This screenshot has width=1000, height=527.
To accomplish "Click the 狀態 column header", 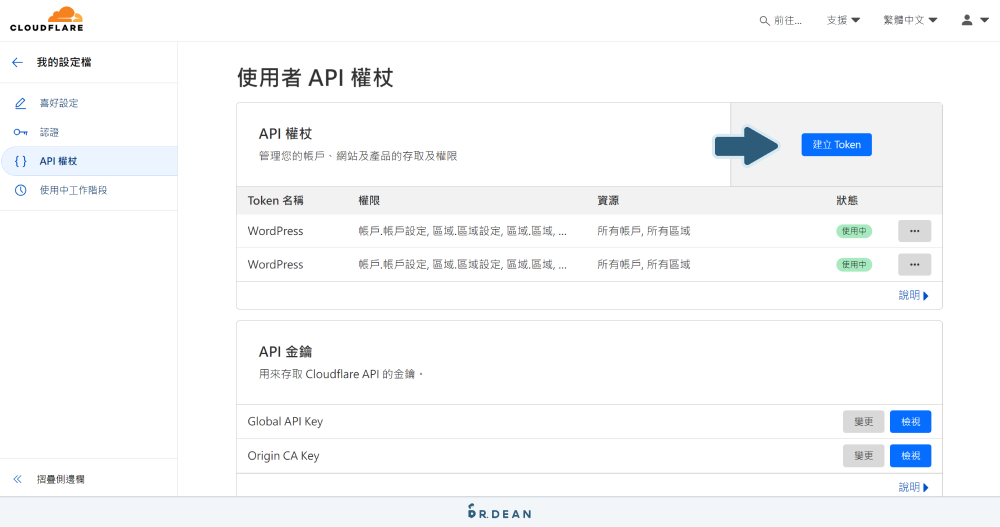I will (x=847, y=200).
